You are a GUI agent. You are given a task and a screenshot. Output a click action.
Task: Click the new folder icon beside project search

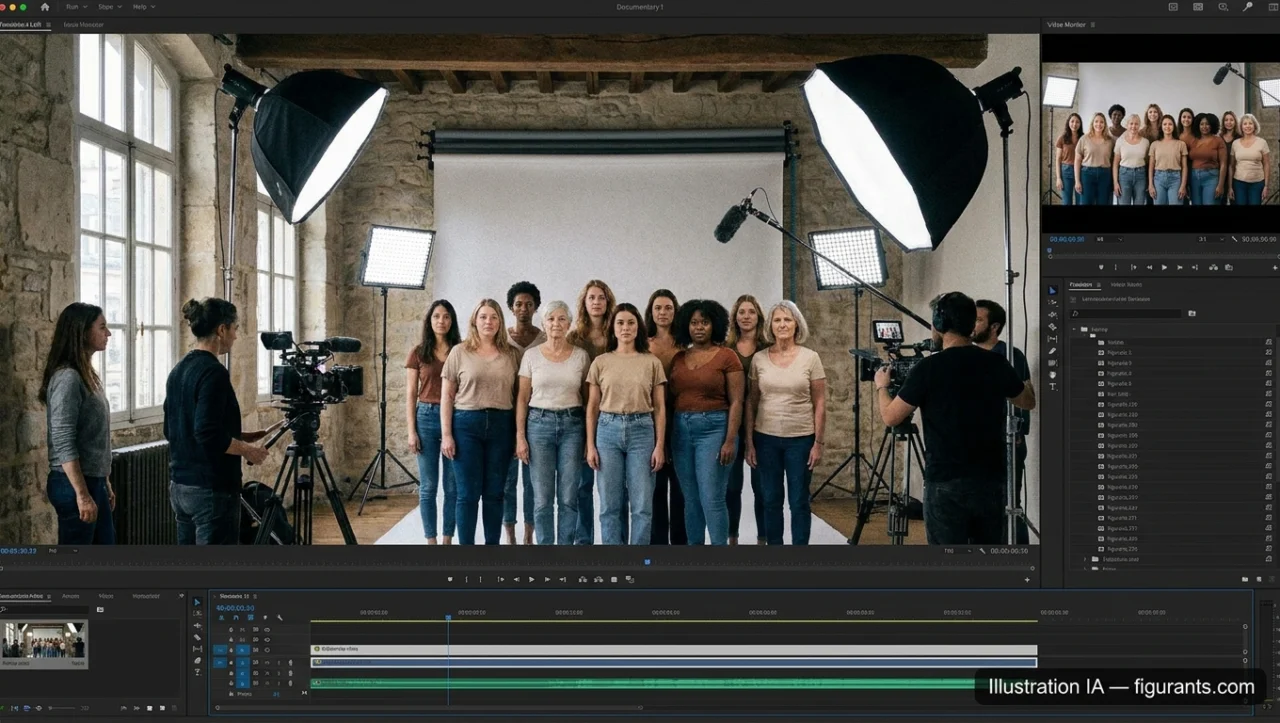point(1192,313)
